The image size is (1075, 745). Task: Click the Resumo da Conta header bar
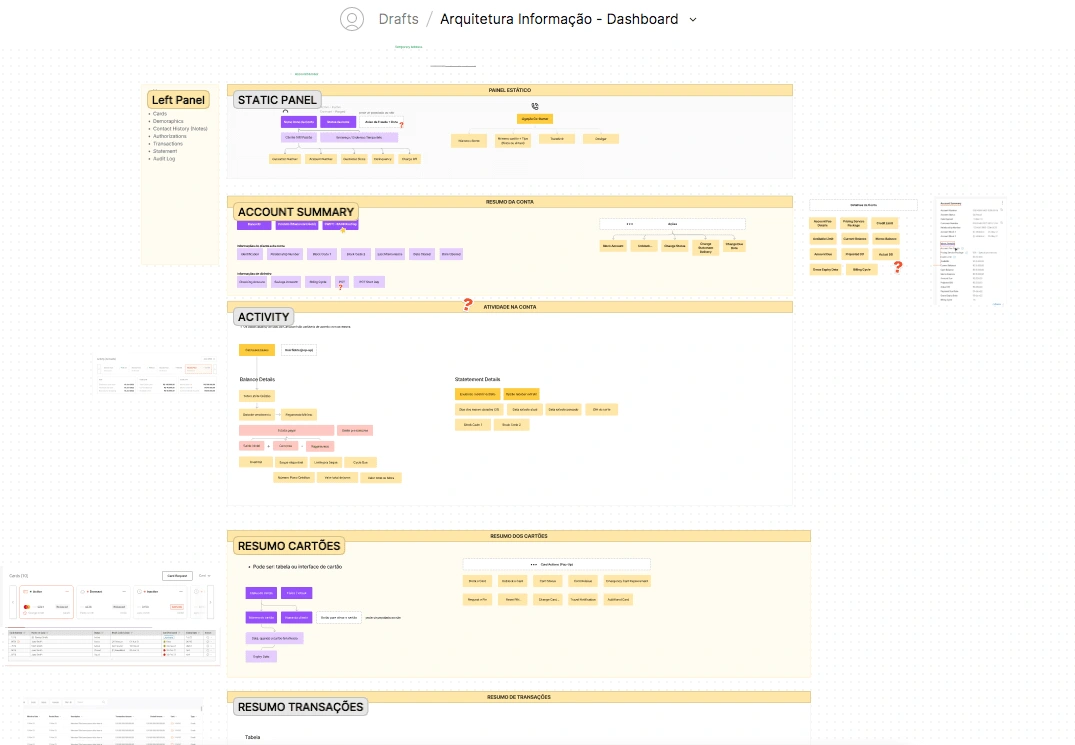[x=509, y=202]
